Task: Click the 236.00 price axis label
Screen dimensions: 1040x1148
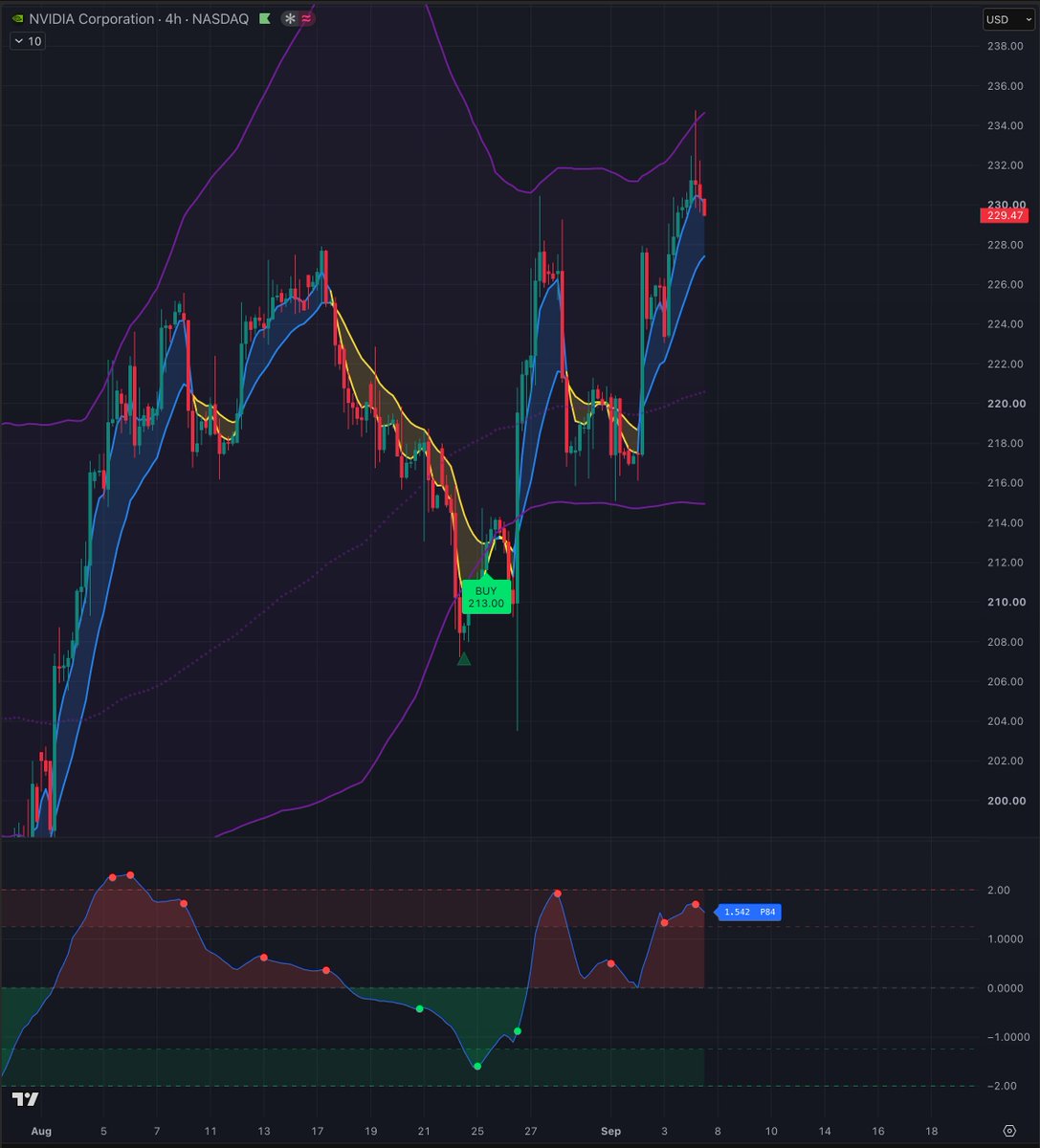Action: coord(1006,86)
